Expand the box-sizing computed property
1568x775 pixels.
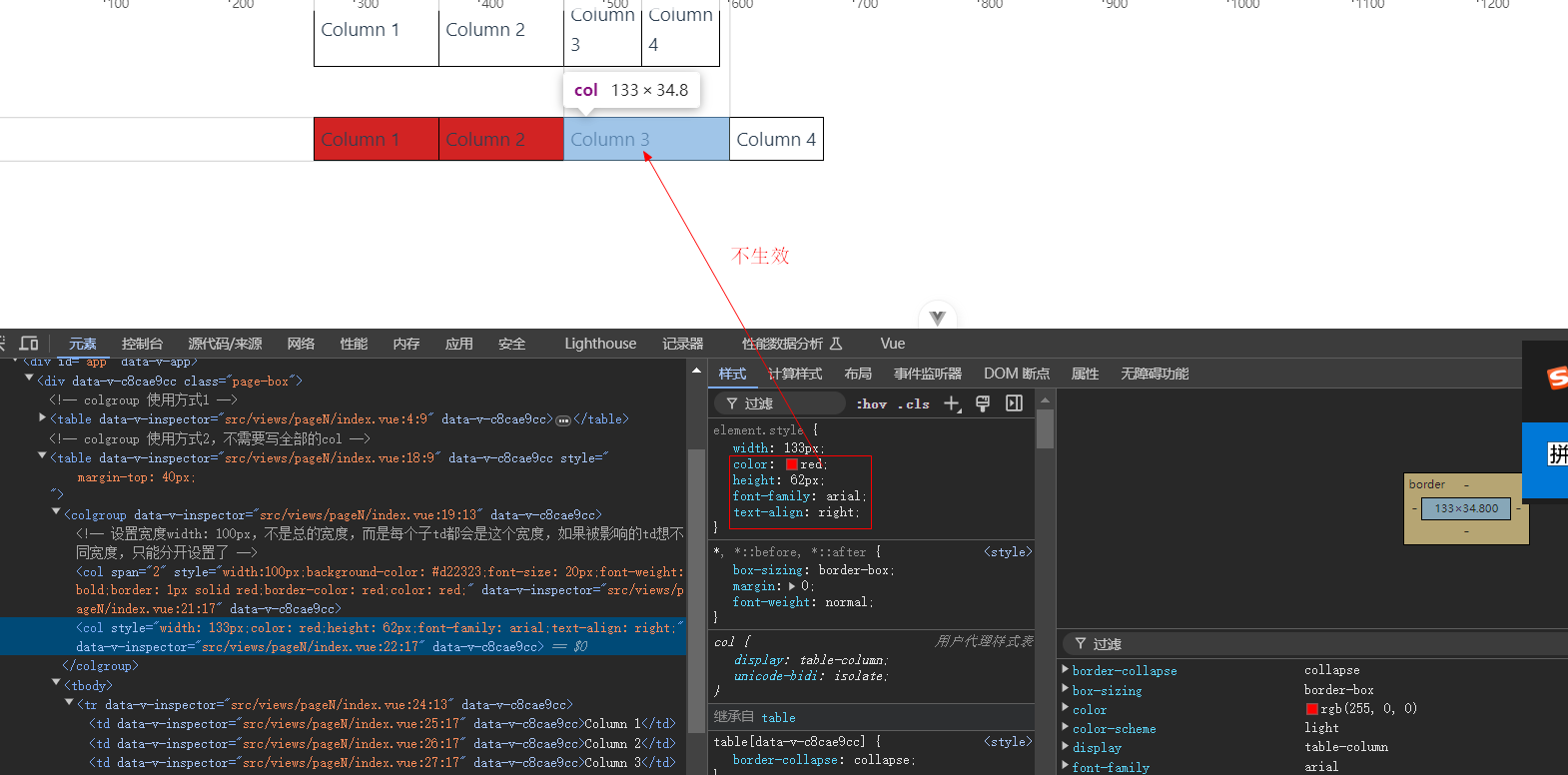coord(1065,689)
